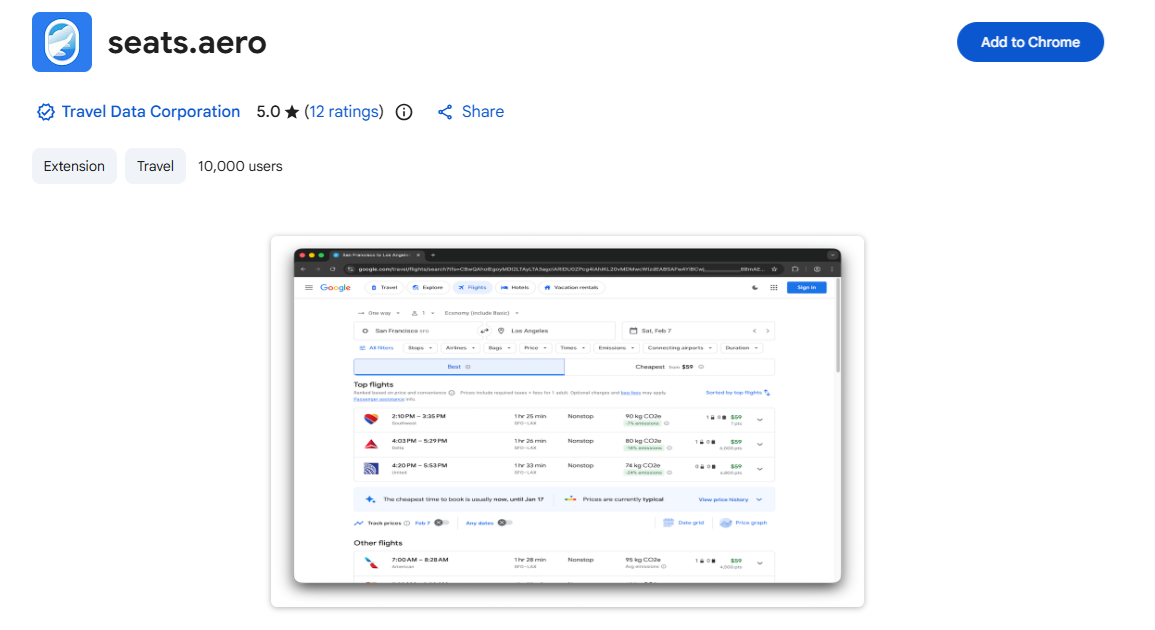This screenshot has height=630, width=1155.
Task: Click the 10,000 users text
Action: pos(240,166)
